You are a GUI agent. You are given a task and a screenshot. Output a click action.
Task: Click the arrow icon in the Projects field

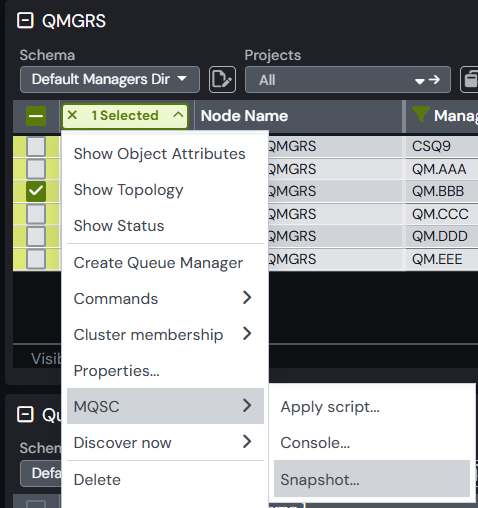coord(434,80)
